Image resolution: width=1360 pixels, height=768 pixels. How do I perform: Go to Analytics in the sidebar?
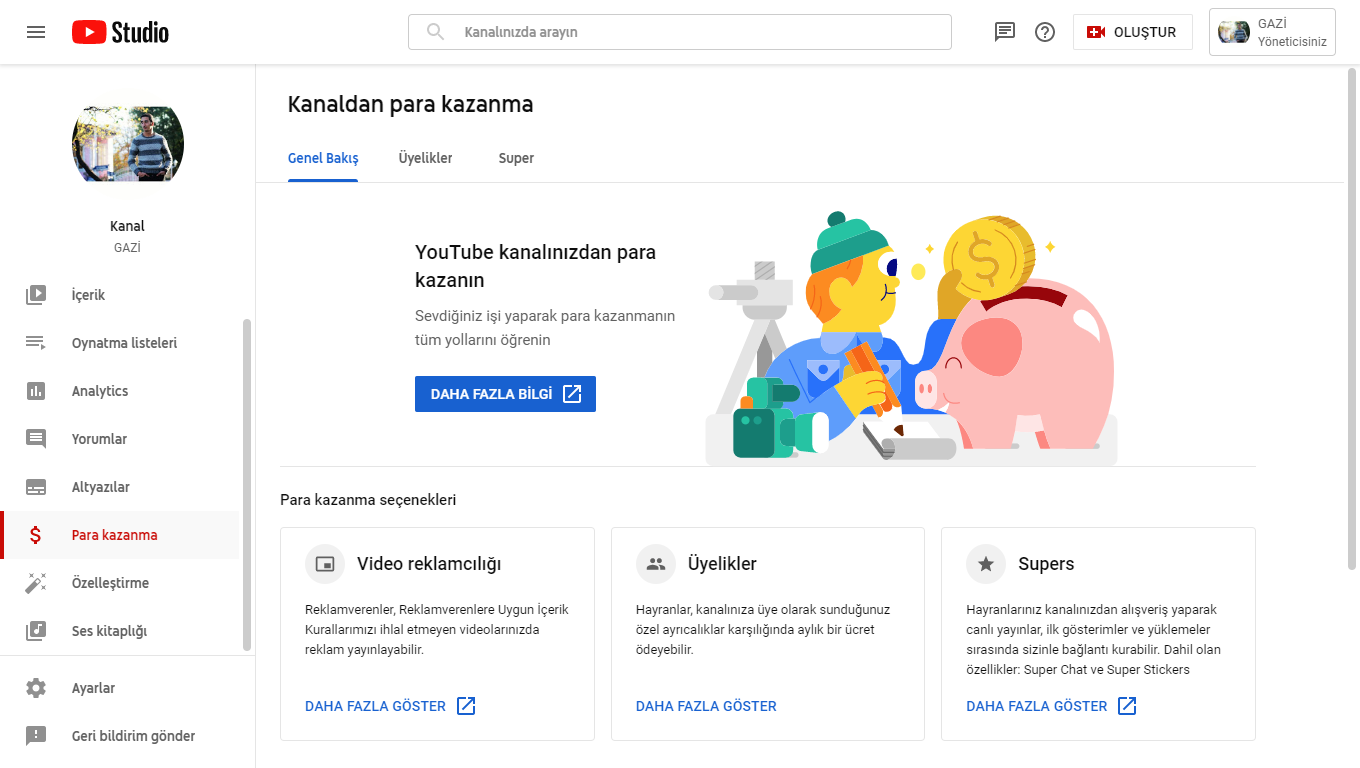pyautogui.click(x=120, y=391)
